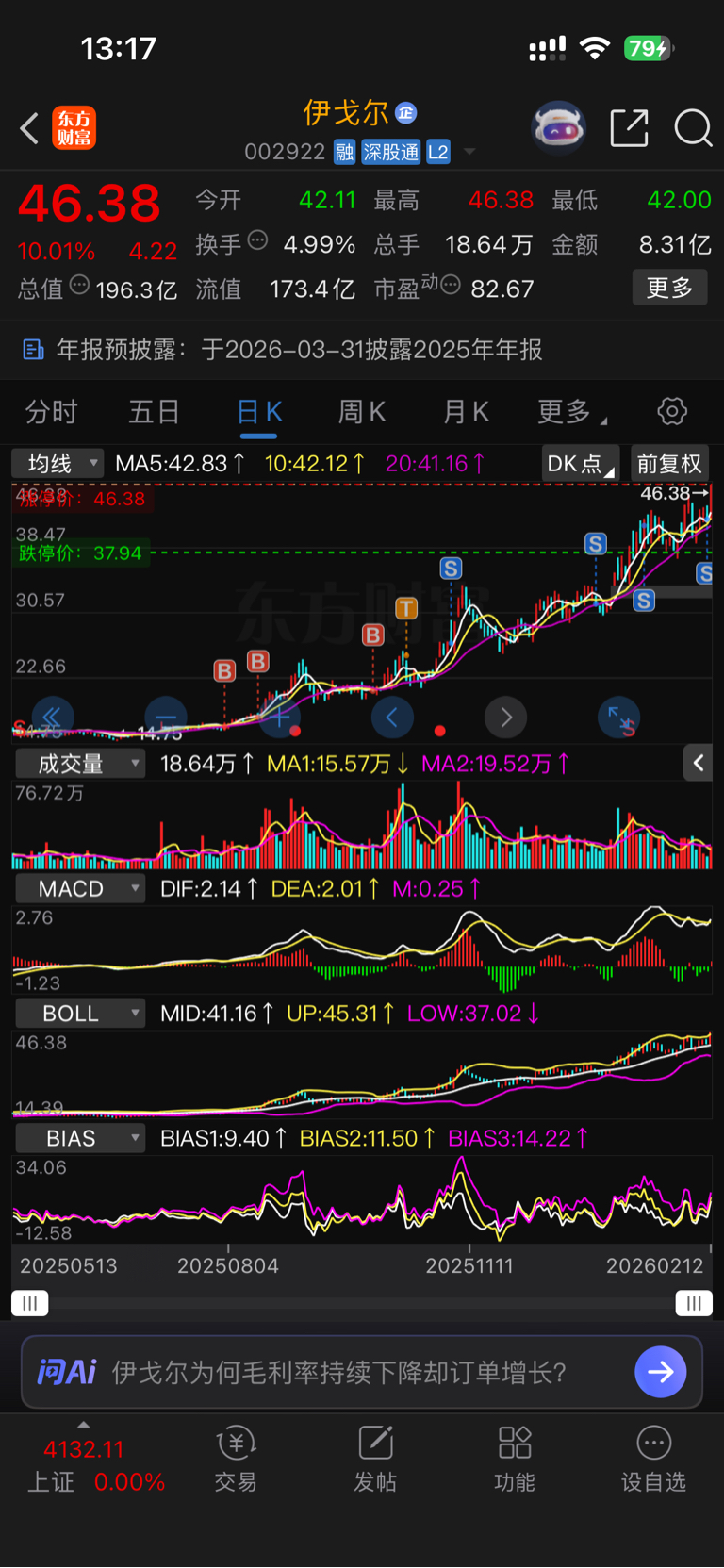Open the 功能 functions tab
The image size is (724, 1568).
click(x=515, y=1460)
